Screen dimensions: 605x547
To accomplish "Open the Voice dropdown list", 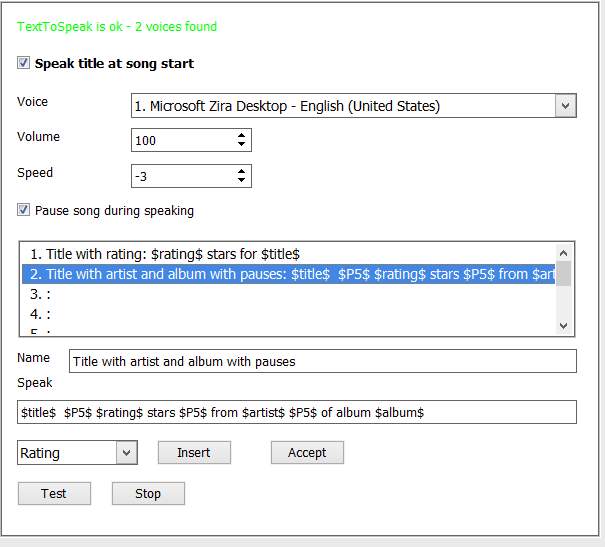I will pos(565,106).
